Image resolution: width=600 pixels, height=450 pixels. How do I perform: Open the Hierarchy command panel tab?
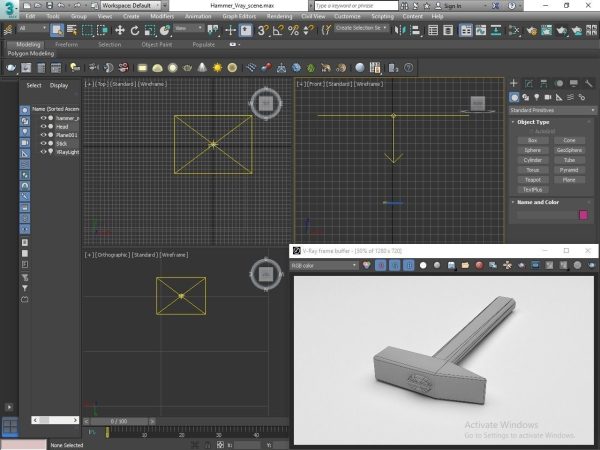click(543, 83)
